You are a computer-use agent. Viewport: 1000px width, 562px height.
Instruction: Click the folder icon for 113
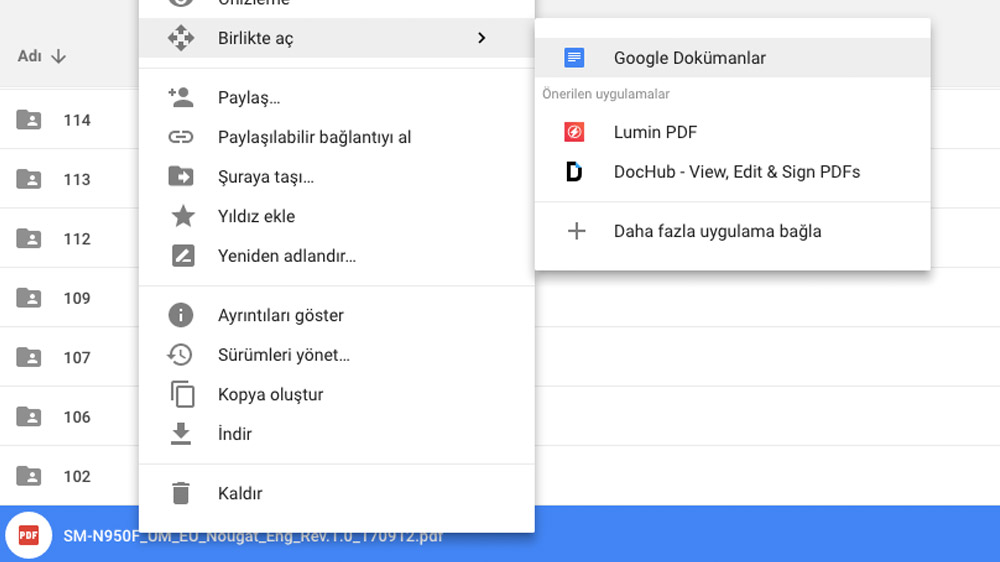29,179
